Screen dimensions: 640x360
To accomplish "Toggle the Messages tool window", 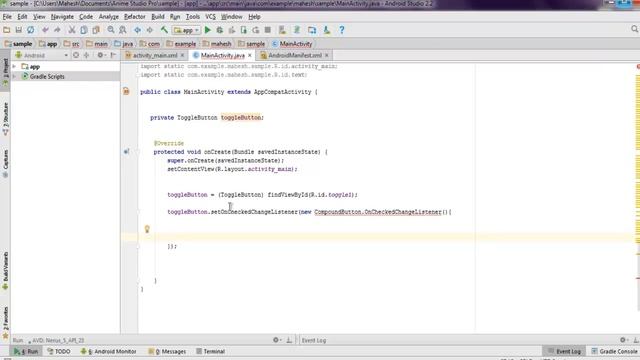I will click(167, 351).
